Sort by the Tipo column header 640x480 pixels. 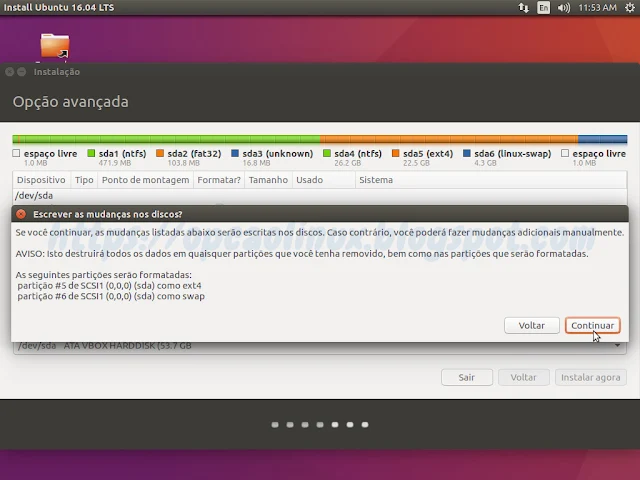point(84,180)
